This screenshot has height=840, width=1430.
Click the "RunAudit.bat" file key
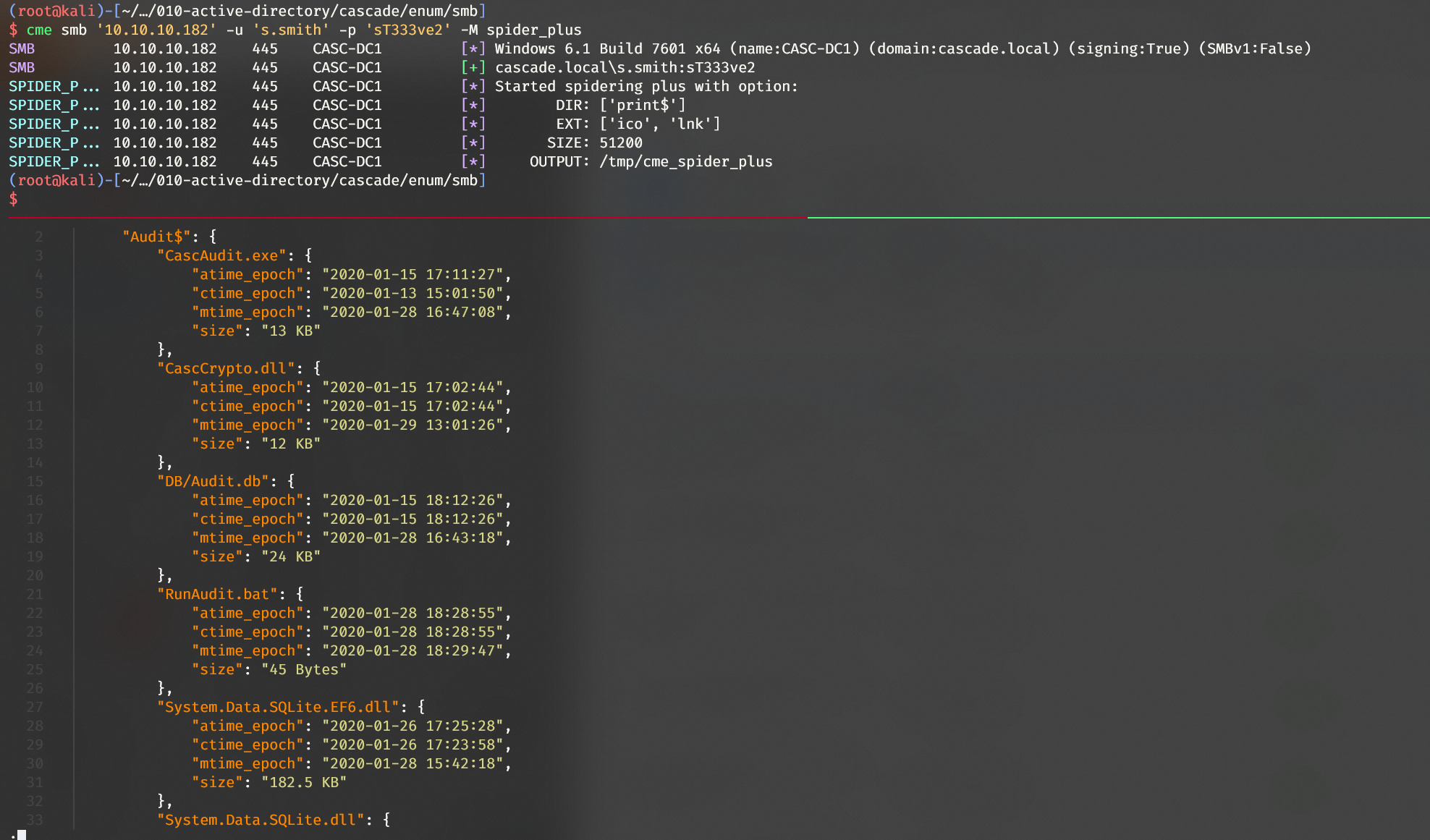coord(217,594)
